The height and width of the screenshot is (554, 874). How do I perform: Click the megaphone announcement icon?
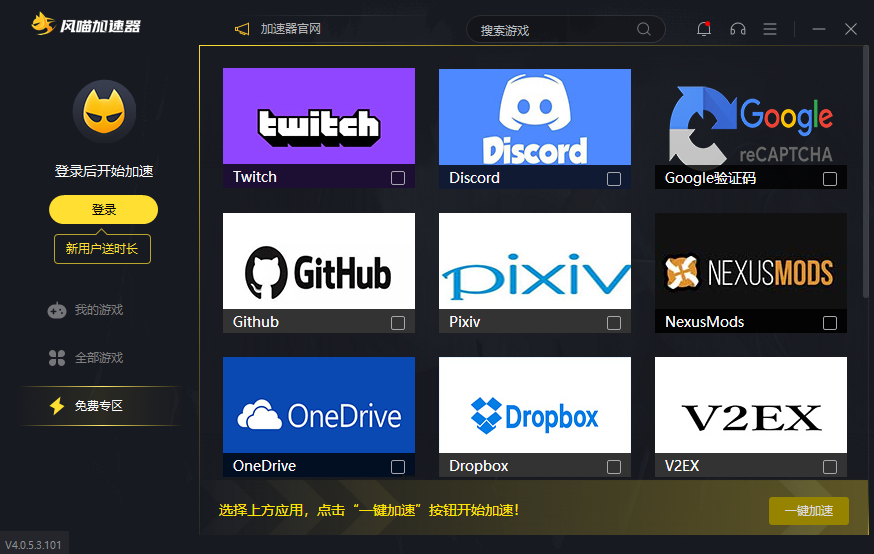point(241,29)
